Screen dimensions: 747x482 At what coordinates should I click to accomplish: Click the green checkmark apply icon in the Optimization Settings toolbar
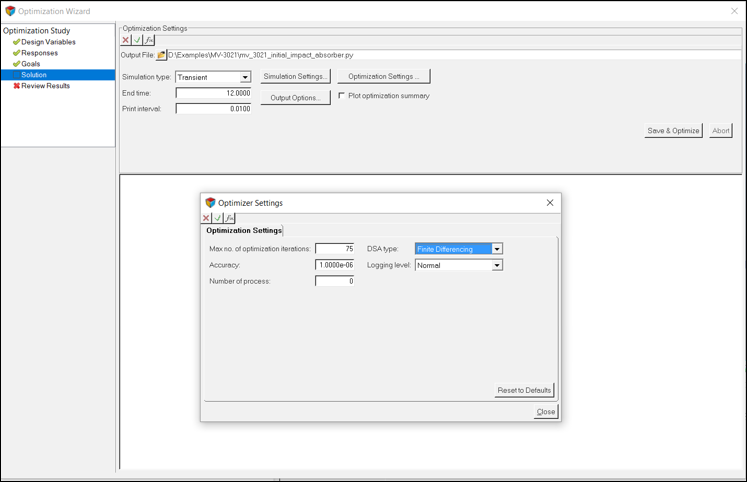click(x=137, y=40)
